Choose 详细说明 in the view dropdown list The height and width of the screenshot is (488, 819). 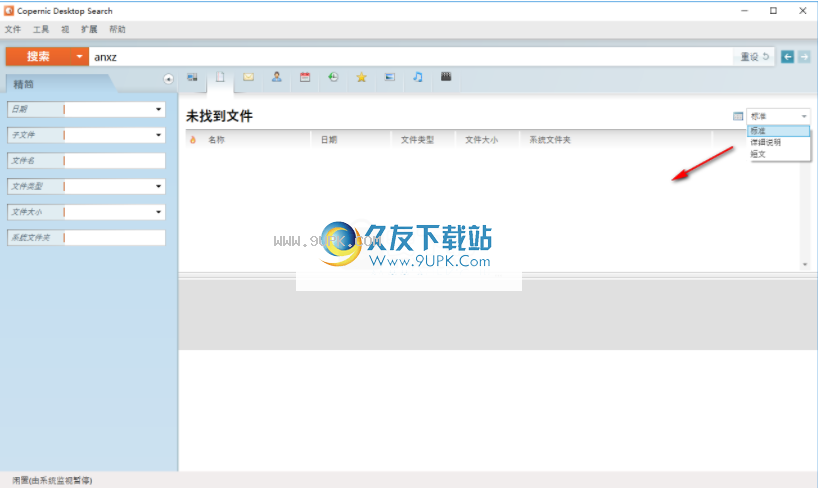(778, 142)
